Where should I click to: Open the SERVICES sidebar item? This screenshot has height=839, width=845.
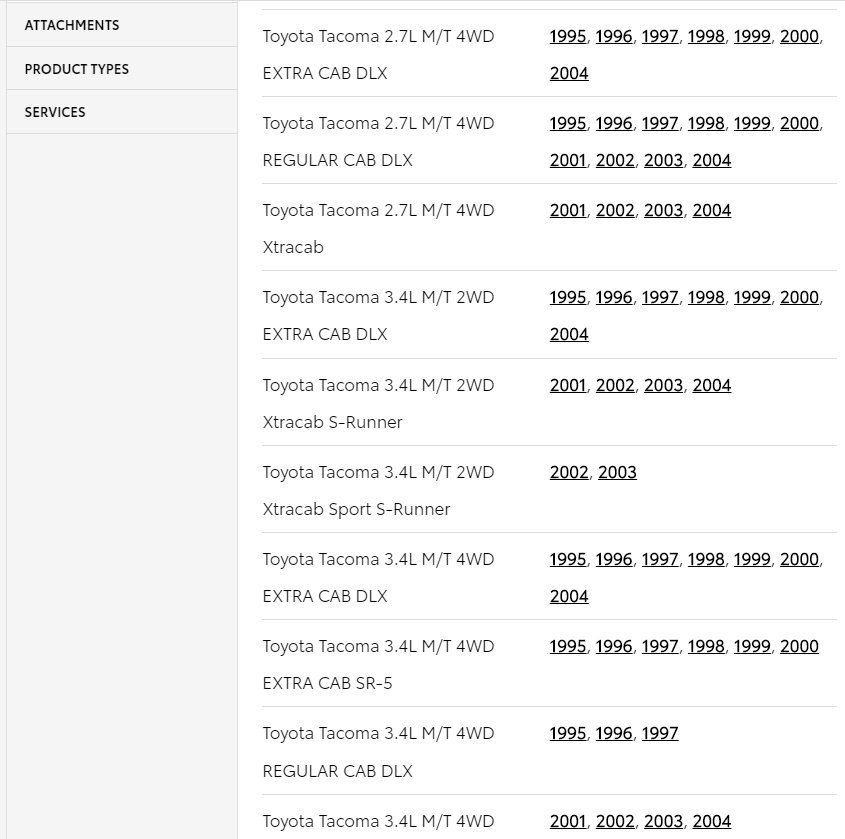tap(122, 112)
